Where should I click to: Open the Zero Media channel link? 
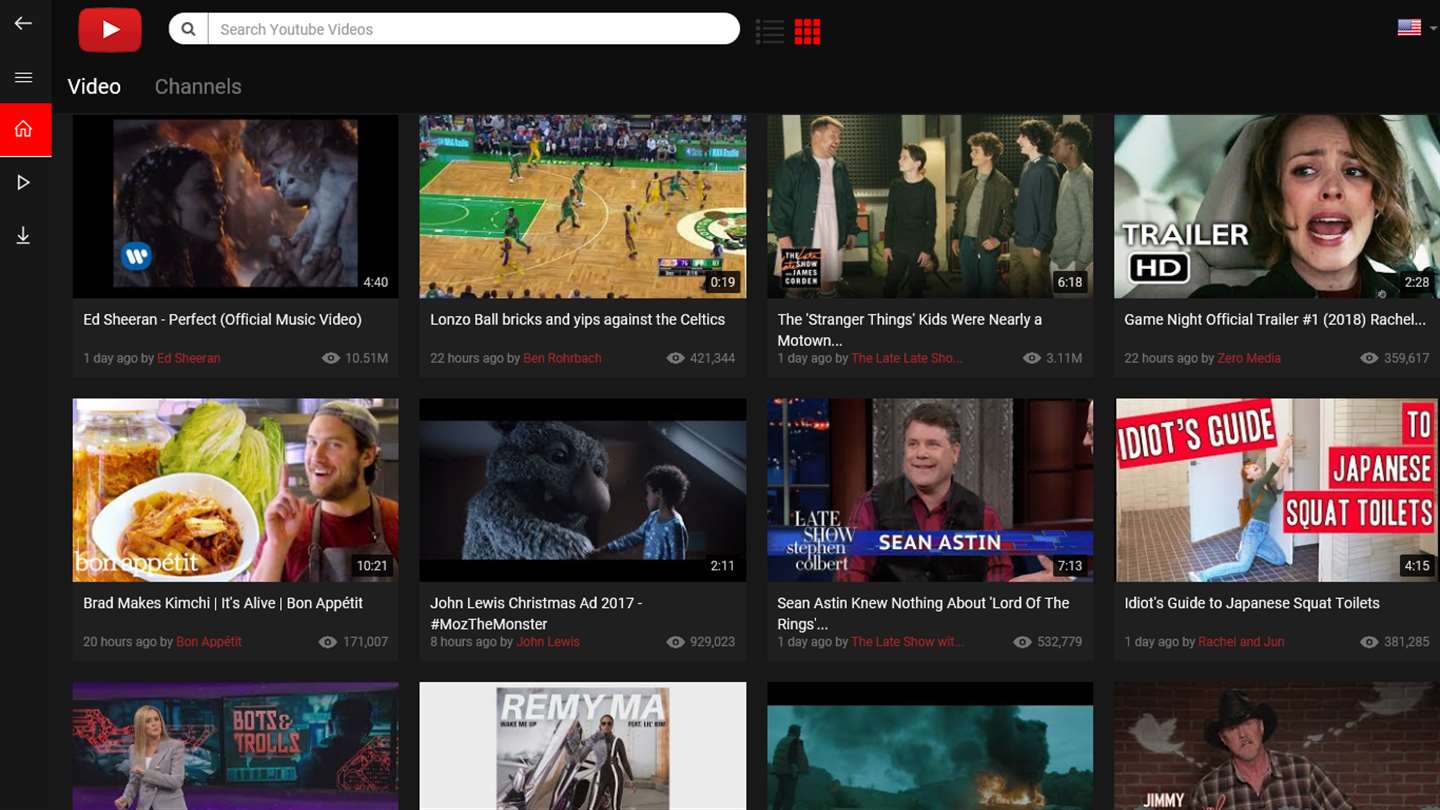1249,358
